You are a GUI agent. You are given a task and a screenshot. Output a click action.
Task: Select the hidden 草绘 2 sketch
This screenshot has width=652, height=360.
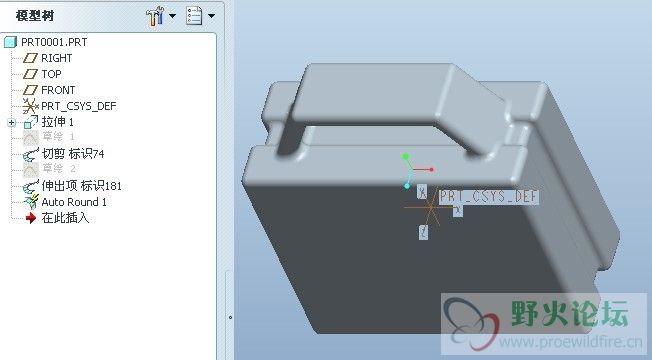pos(59,168)
